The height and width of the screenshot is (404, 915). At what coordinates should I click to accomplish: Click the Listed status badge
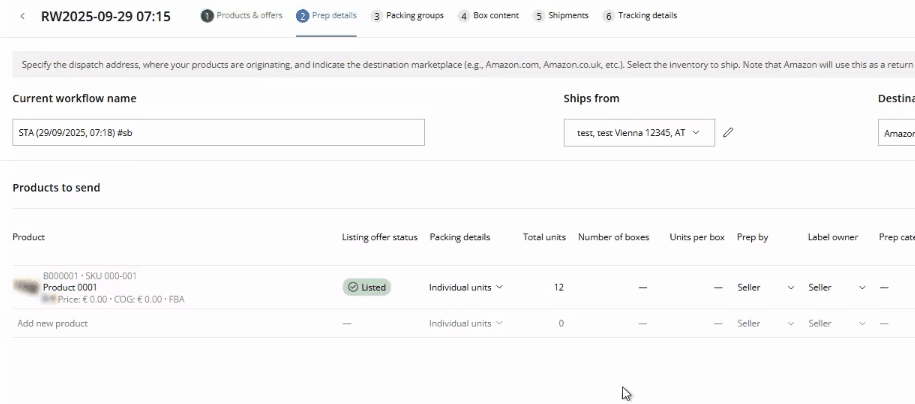[x=366, y=287]
